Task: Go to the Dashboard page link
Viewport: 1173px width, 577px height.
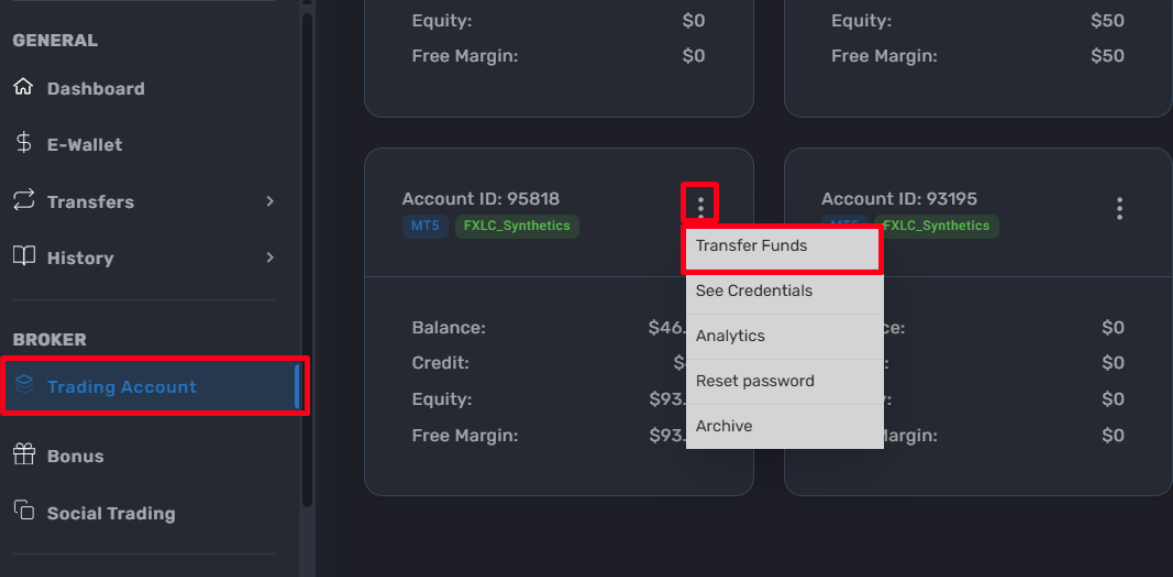Action: (x=96, y=88)
